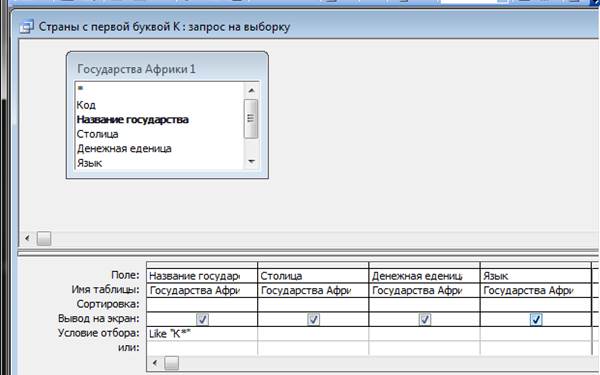Click the Поле cell with Название государства
This screenshot has height=375, width=600.
[x=202, y=276]
